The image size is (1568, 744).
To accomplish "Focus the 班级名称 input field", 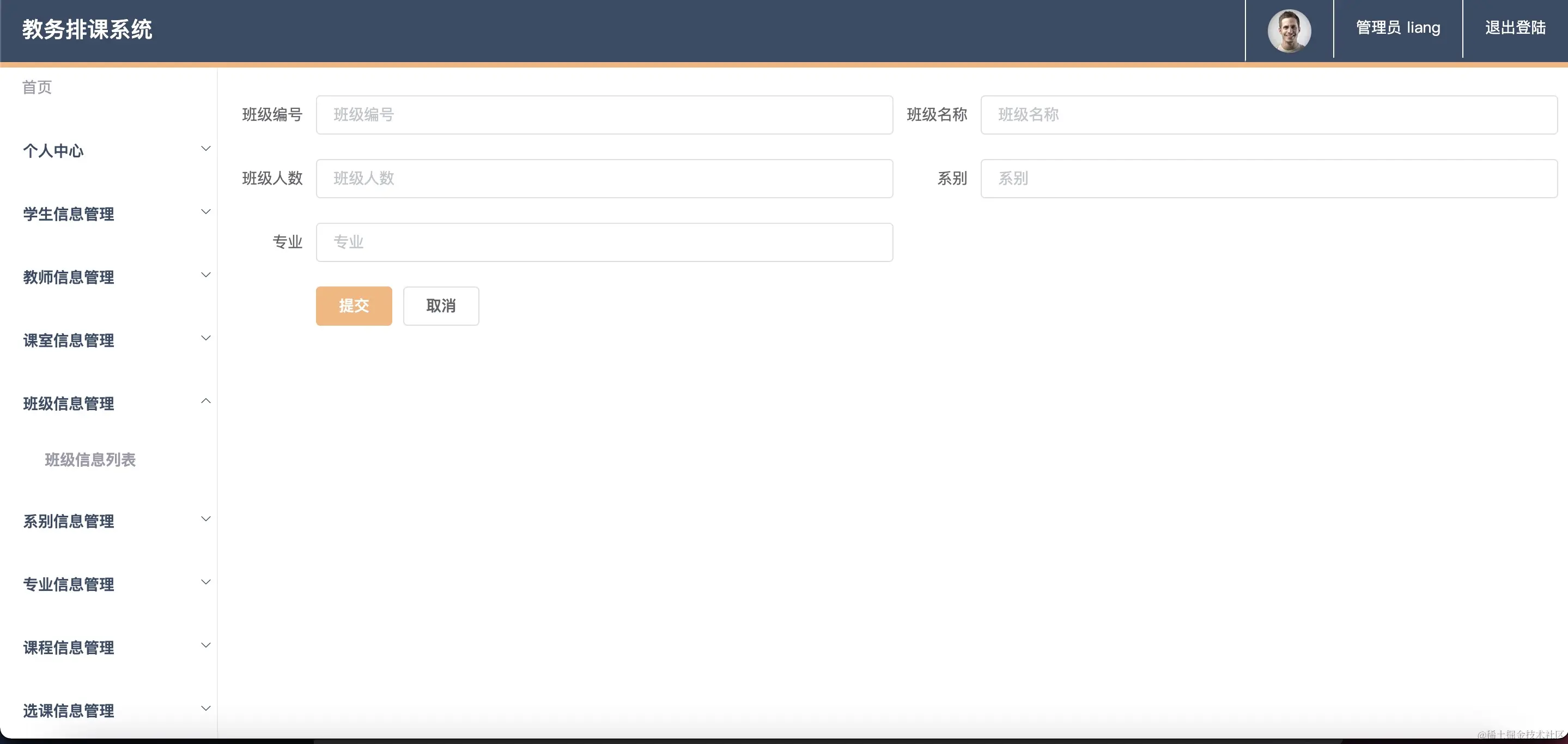I will tap(1268, 115).
